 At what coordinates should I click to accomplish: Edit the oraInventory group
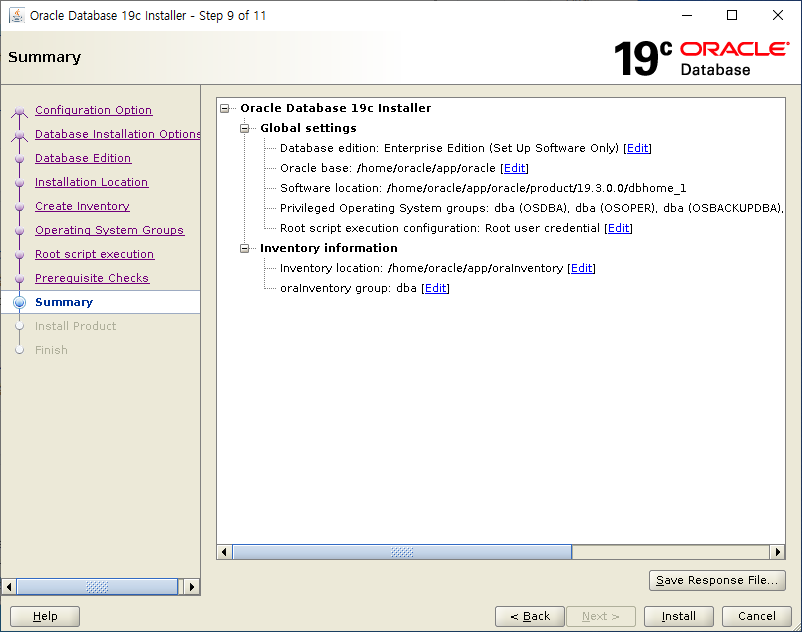(435, 288)
